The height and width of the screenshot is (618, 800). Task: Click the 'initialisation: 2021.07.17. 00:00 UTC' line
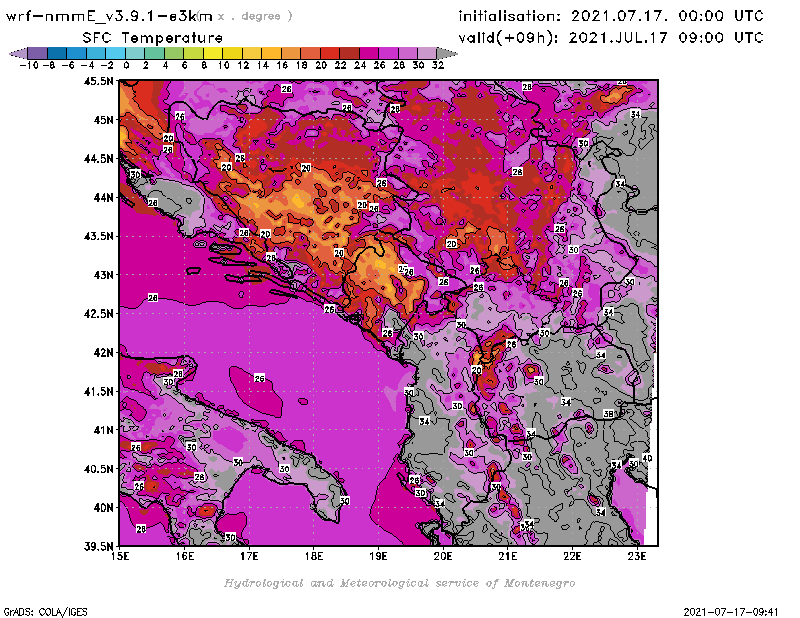tap(611, 16)
